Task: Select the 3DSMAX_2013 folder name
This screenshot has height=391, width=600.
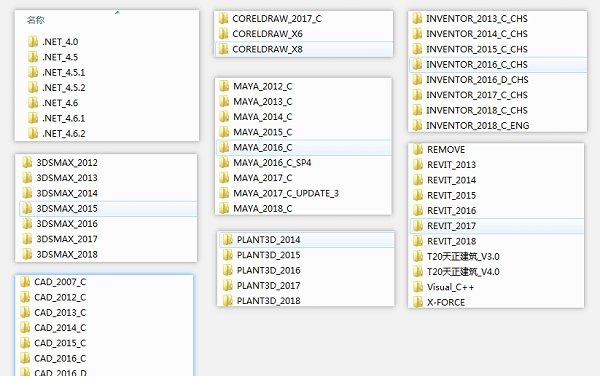Action: click(67, 178)
